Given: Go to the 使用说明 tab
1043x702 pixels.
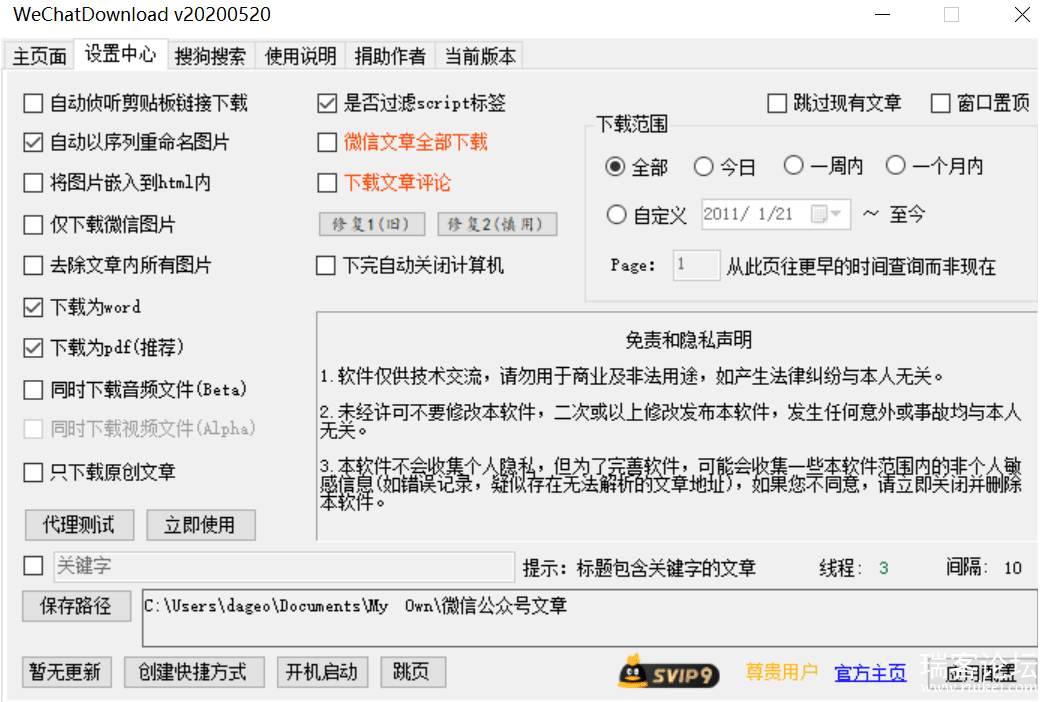Looking at the screenshot, I should 301,56.
